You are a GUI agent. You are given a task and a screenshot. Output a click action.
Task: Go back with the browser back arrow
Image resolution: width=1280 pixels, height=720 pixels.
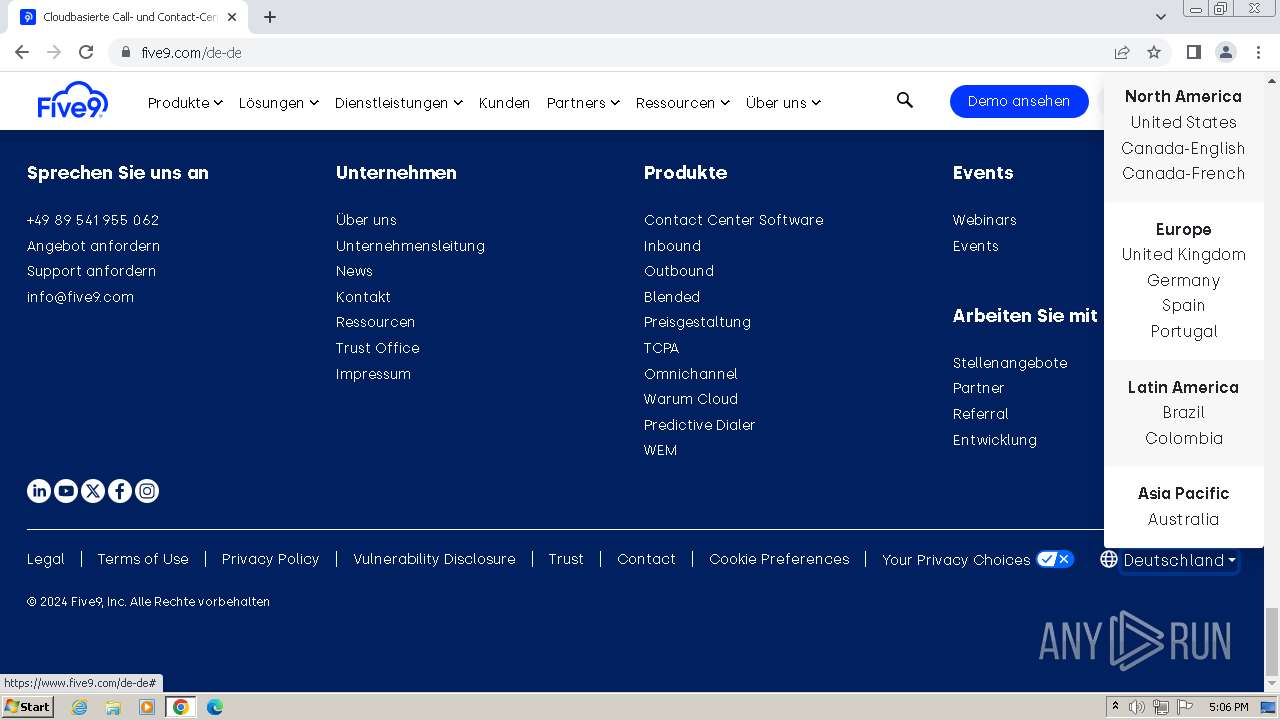(22, 52)
